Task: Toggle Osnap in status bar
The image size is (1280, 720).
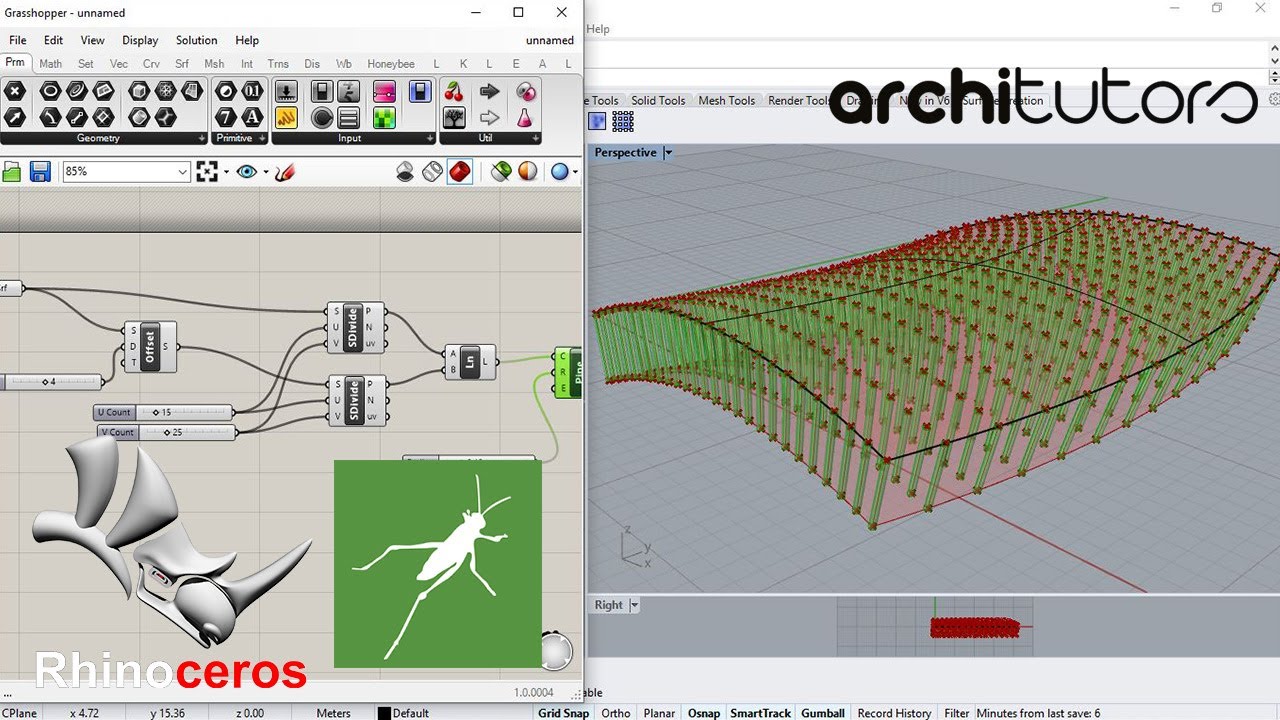Action: (x=704, y=713)
